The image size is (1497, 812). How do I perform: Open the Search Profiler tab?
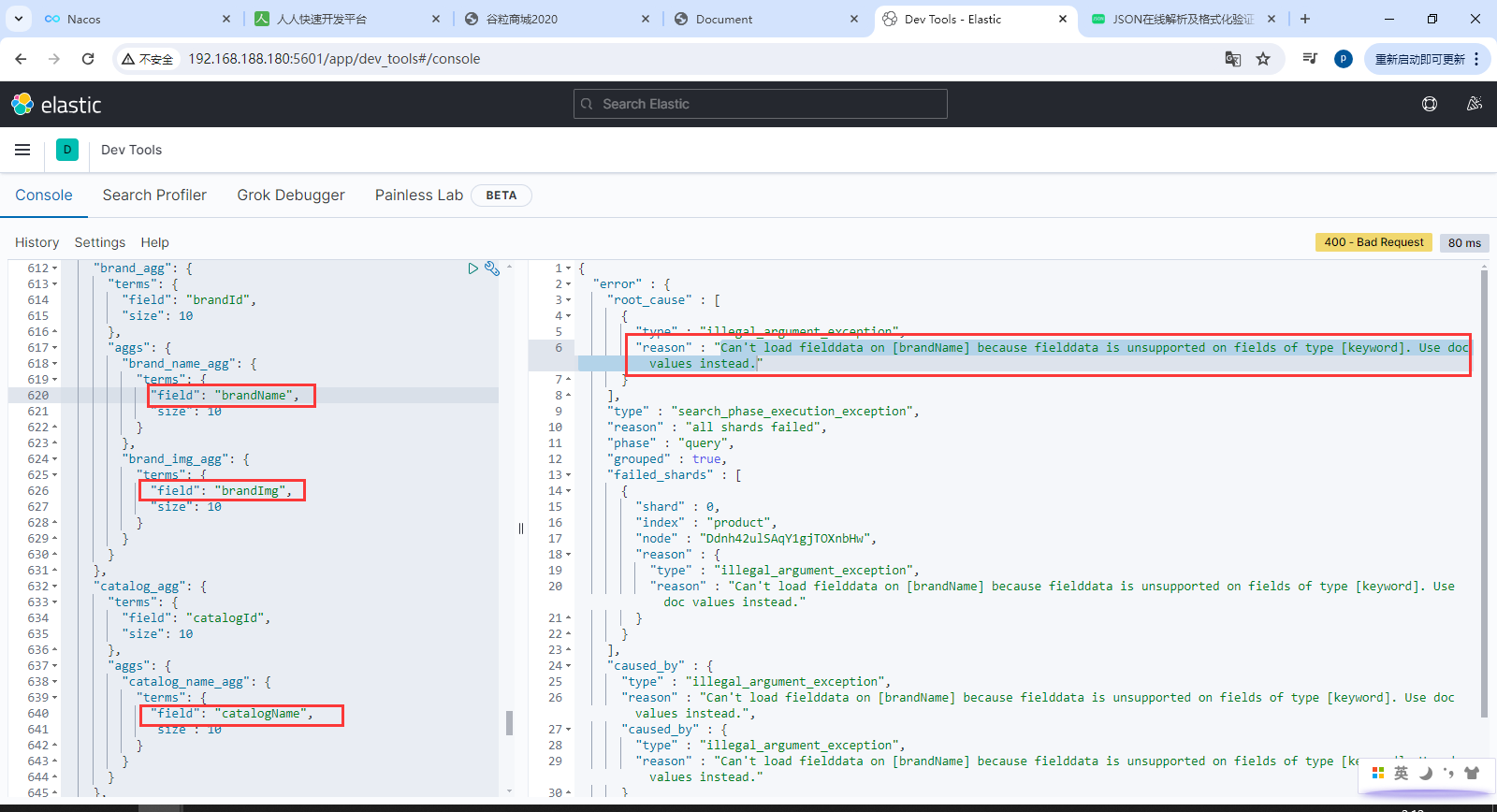tap(154, 195)
